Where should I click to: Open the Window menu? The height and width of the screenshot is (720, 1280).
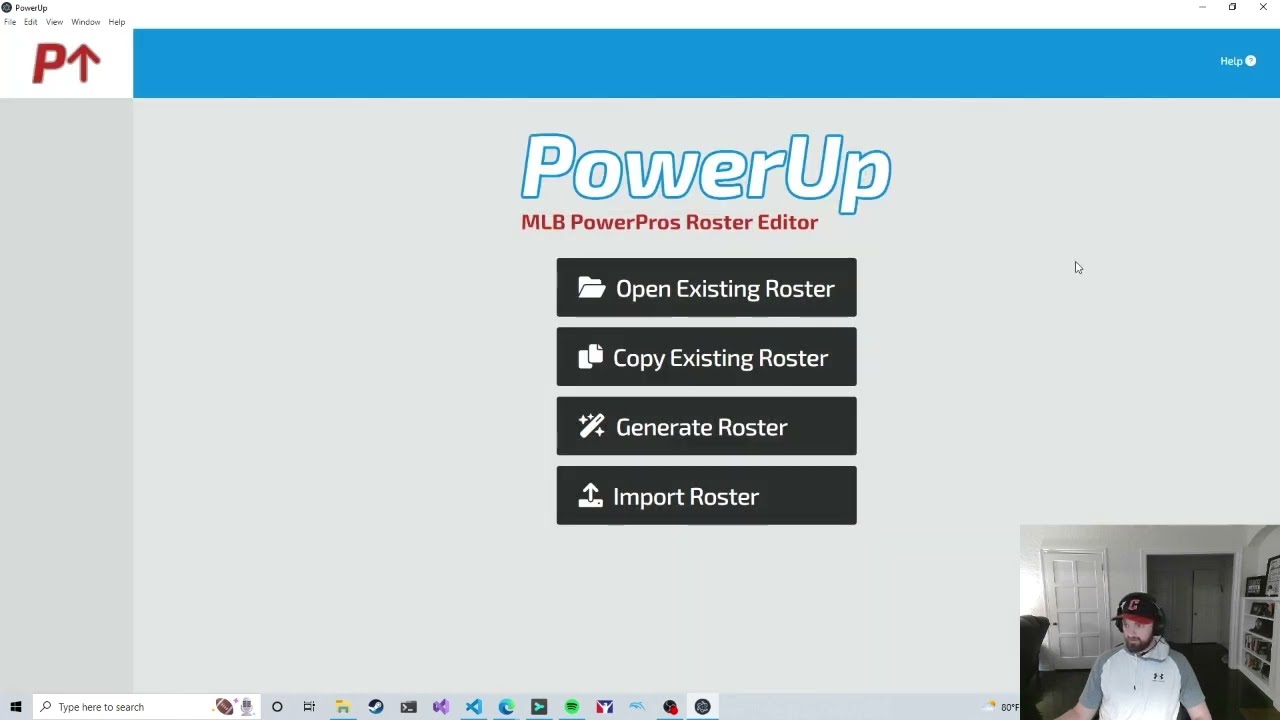tap(86, 22)
